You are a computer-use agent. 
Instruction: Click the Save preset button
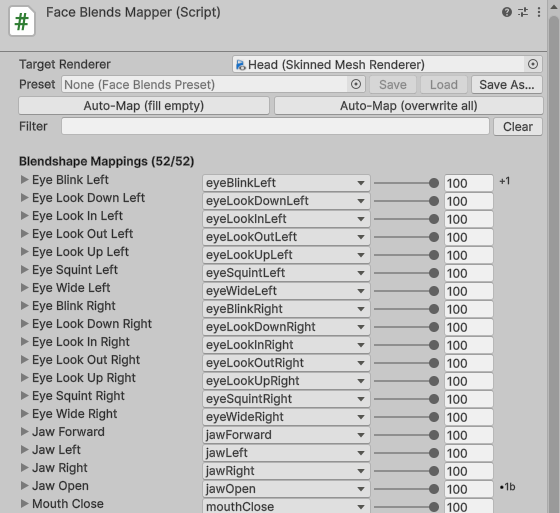392,84
